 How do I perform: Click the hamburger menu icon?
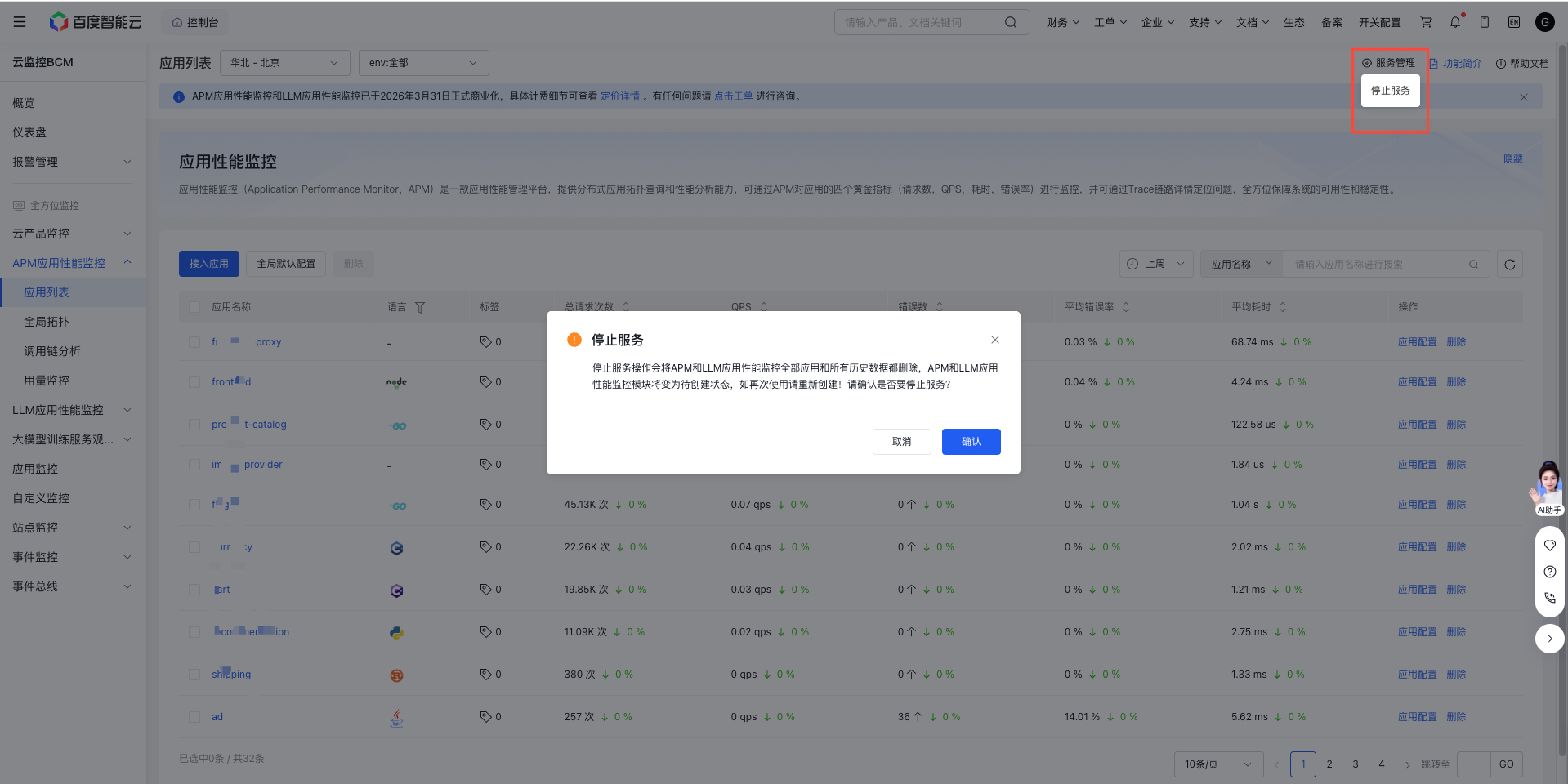coord(20,22)
